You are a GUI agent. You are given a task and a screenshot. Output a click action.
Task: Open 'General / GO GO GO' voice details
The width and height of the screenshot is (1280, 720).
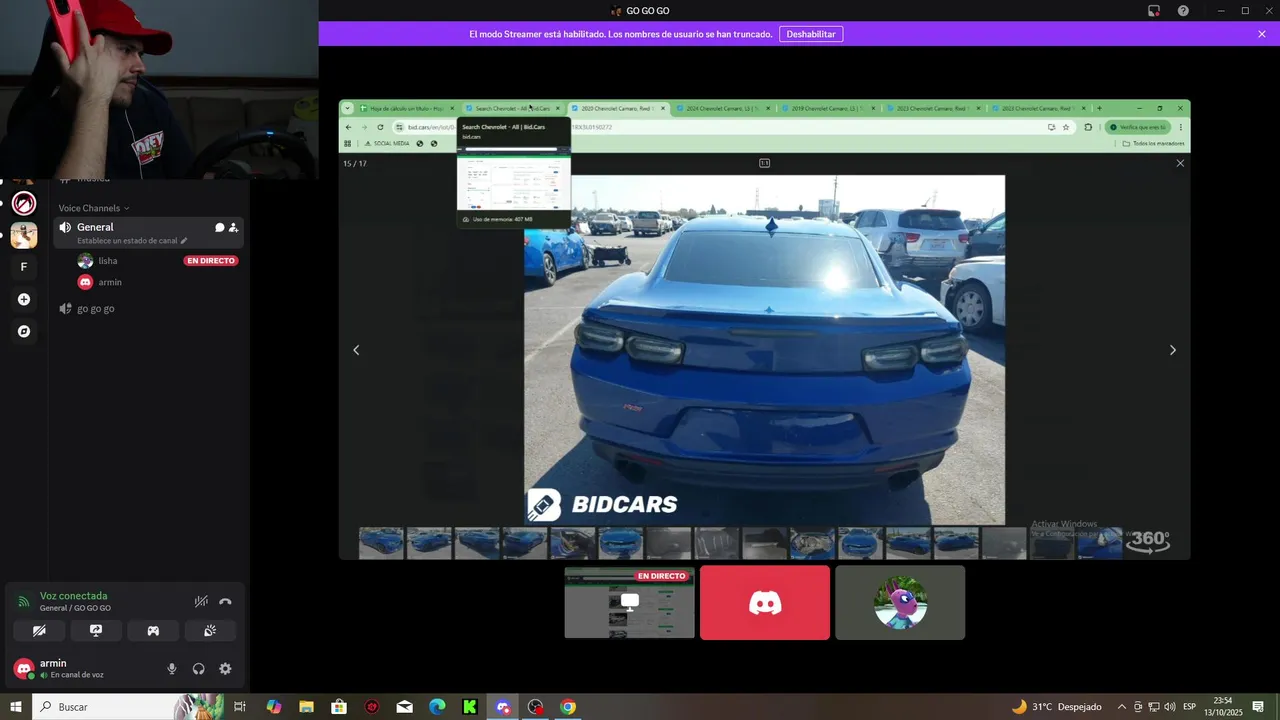[x=75, y=608]
